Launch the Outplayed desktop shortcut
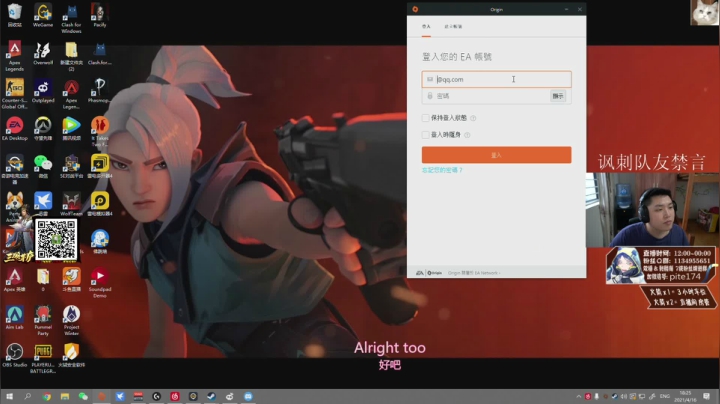The height and width of the screenshot is (404, 720). [x=43, y=90]
